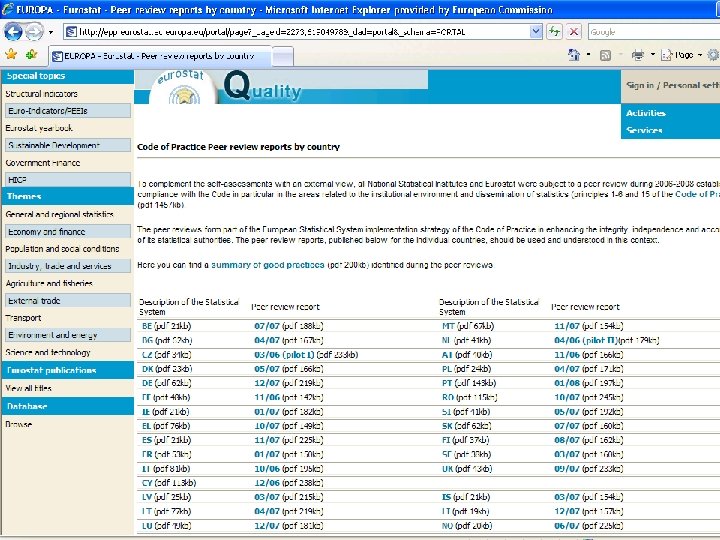
Task: Select Environment and energy theme
Action: click(x=68, y=335)
